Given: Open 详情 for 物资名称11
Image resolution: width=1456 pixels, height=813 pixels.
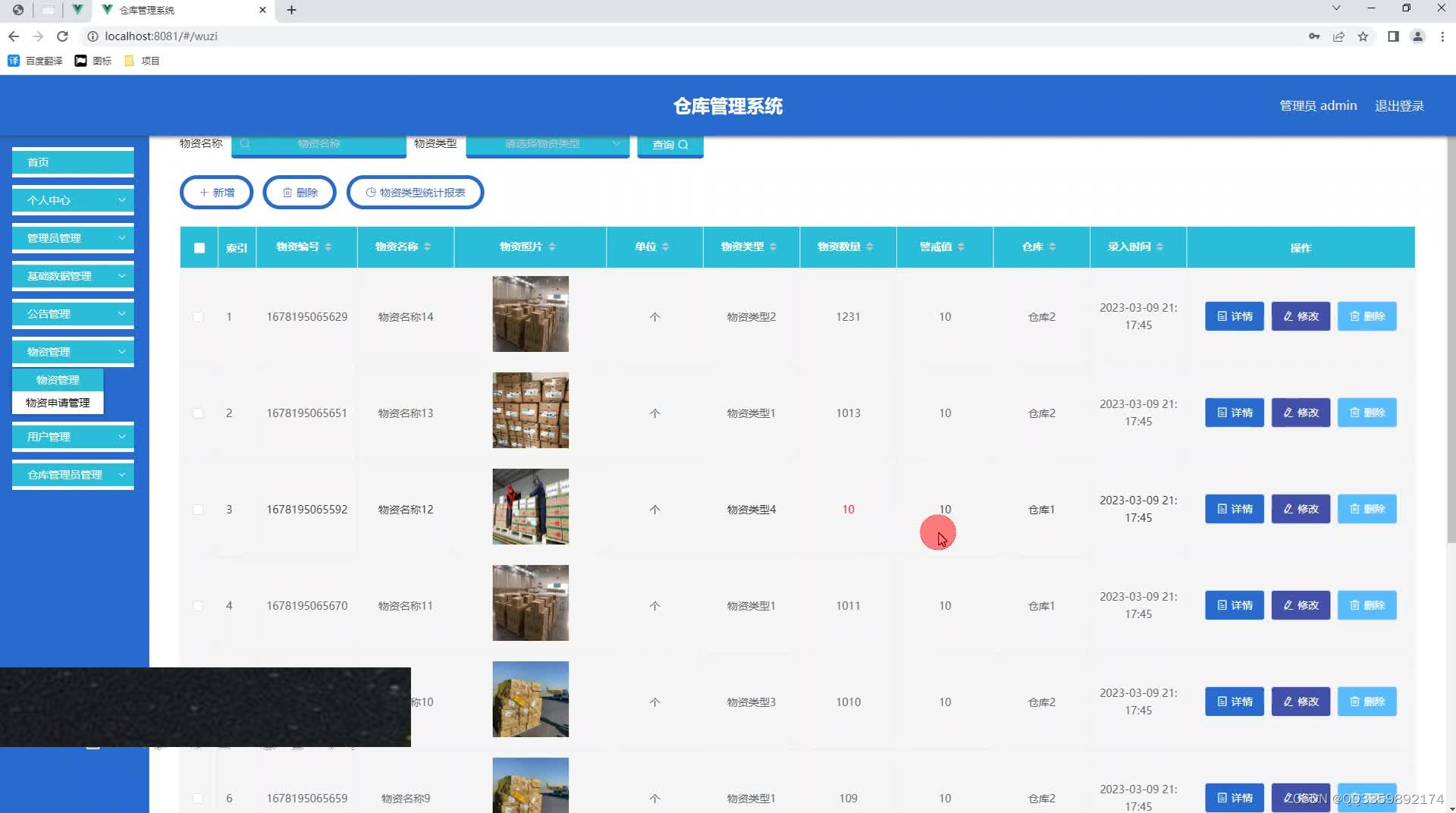Looking at the screenshot, I should [1234, 605].
